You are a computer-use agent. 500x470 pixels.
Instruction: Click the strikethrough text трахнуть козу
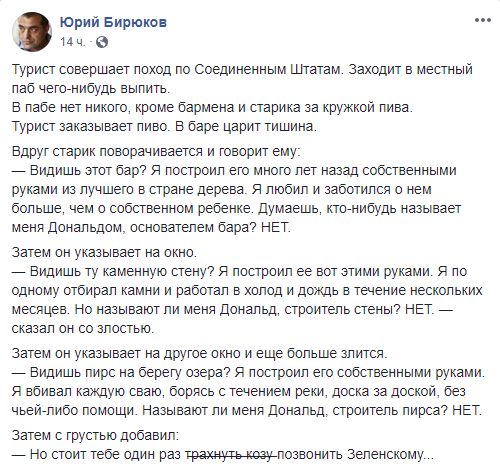pyautogui.click(x=231, y=454)
